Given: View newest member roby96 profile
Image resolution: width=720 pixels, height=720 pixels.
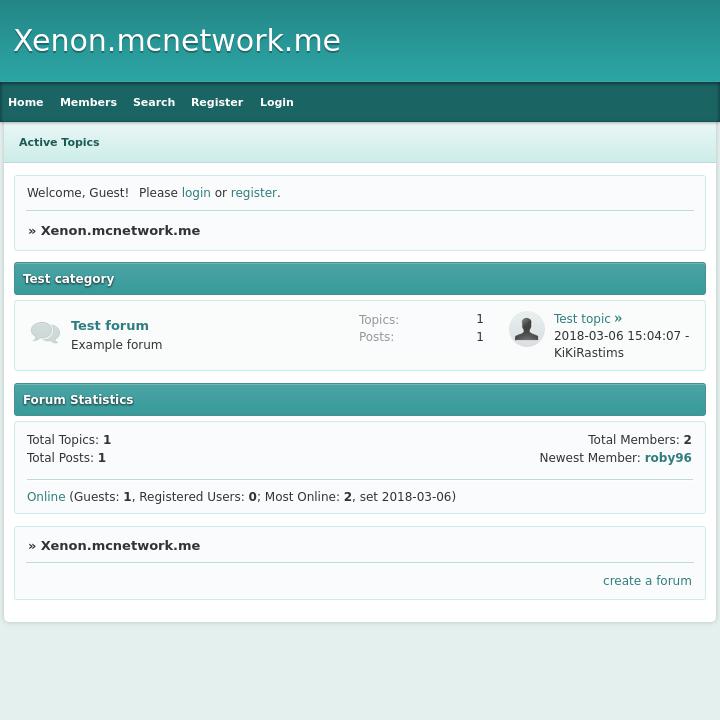Looking at the screenshot, I should point(668,458).
